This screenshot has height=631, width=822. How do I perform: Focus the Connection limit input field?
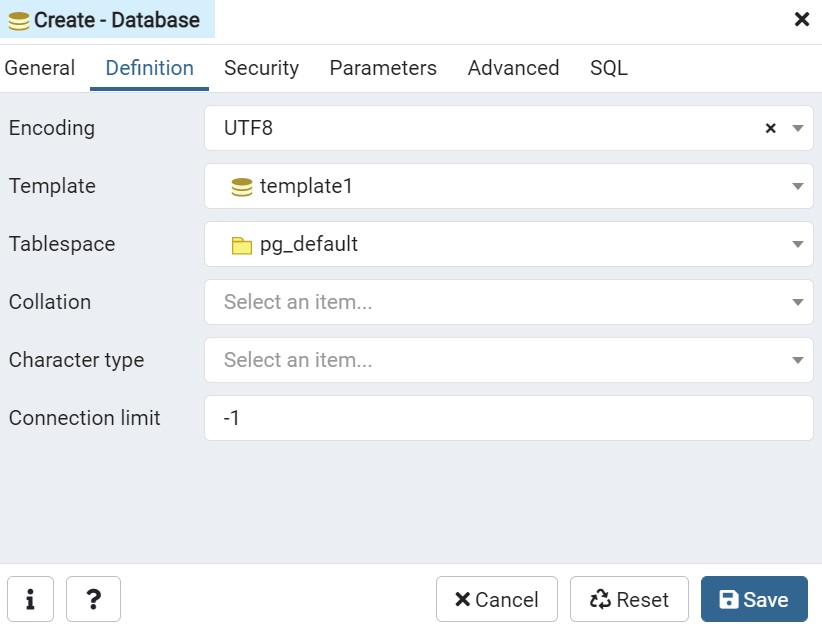(508, 418)
